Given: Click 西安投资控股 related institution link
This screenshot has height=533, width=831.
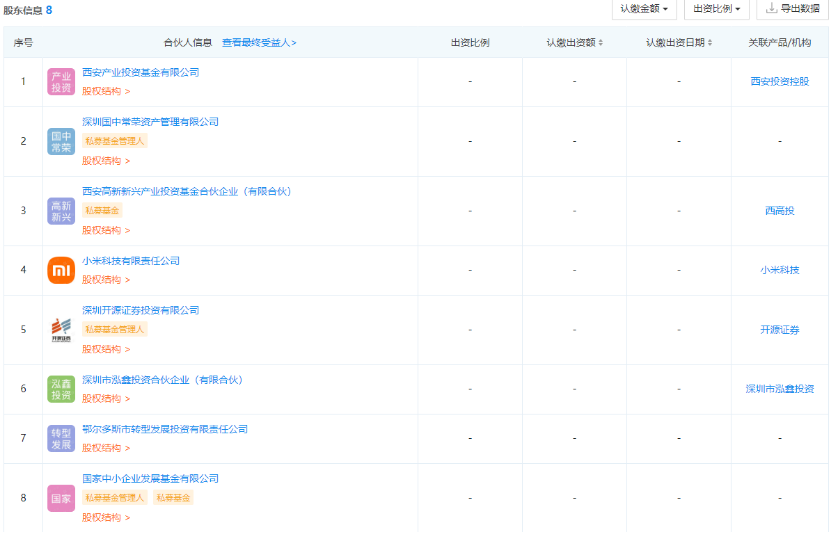Looking at the screenshot, I should [780, 82].
